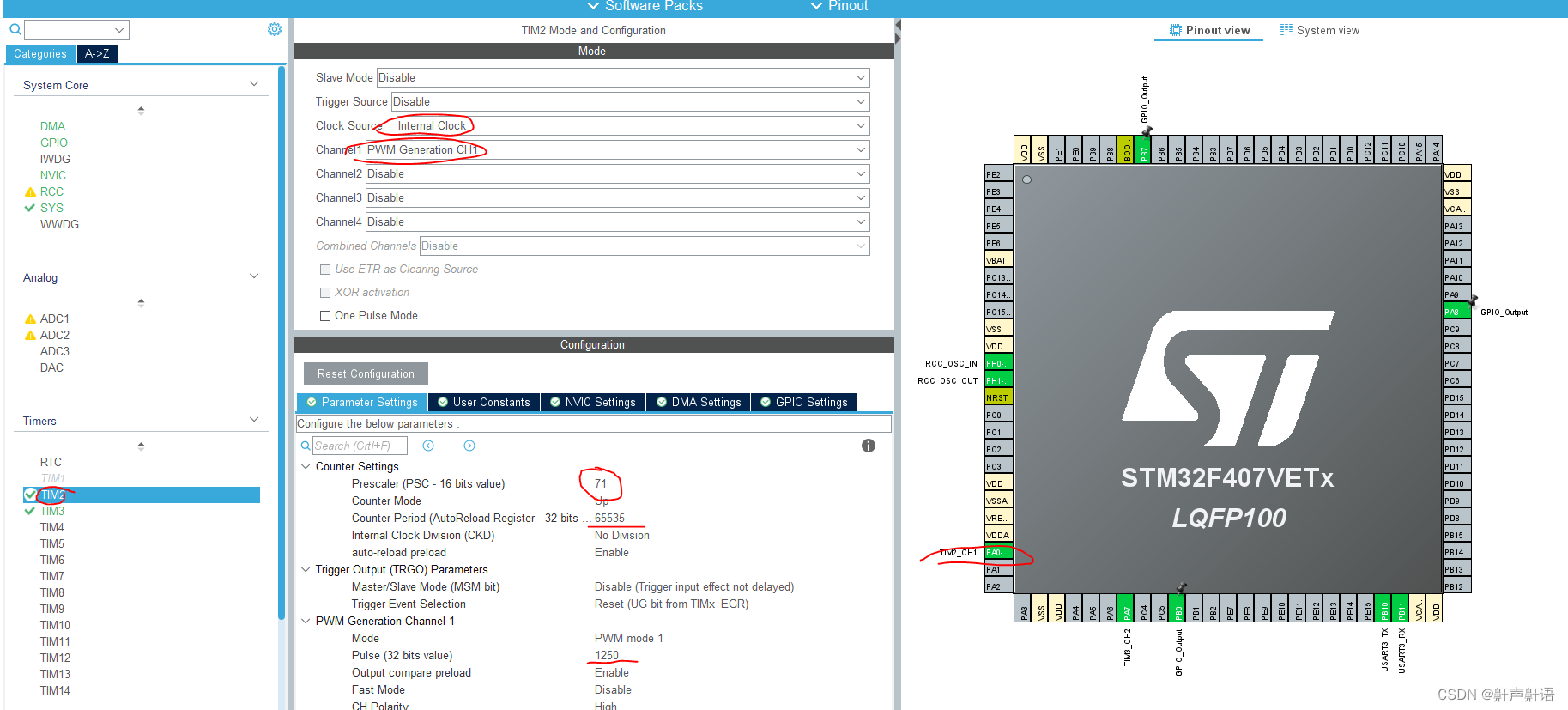Screen dimensions: 1568x710
Task: Click the search magnifier icon in categories panel
Action: [15, 30]
